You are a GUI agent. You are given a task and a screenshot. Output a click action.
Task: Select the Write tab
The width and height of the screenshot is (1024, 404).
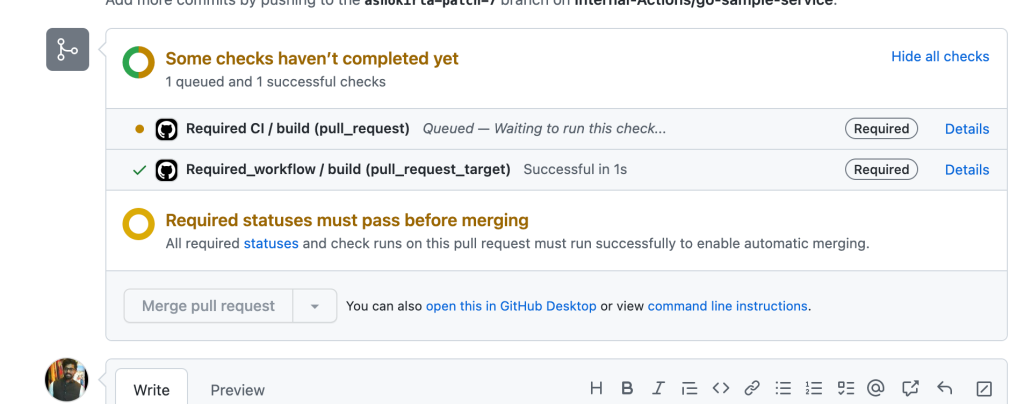(152, 389)
